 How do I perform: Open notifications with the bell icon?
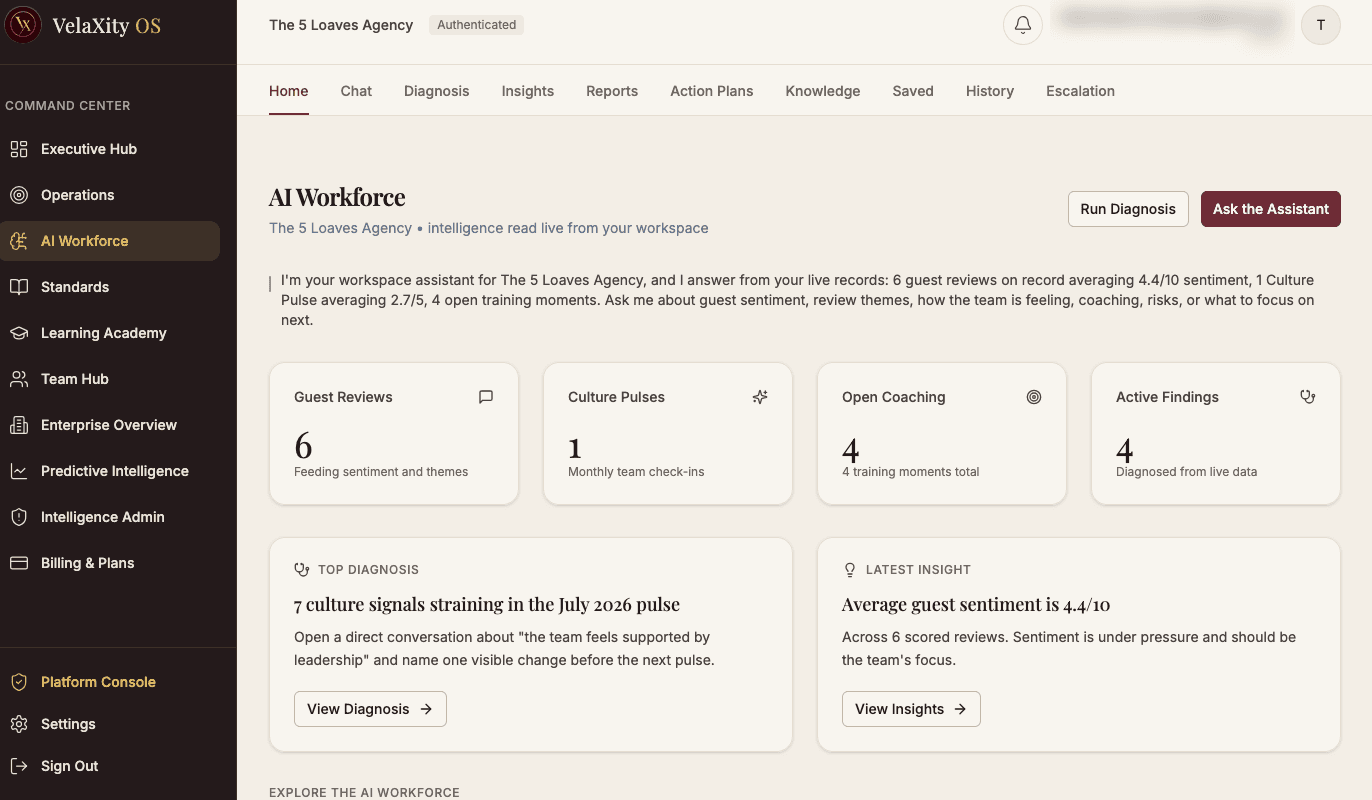(1023, 25)
